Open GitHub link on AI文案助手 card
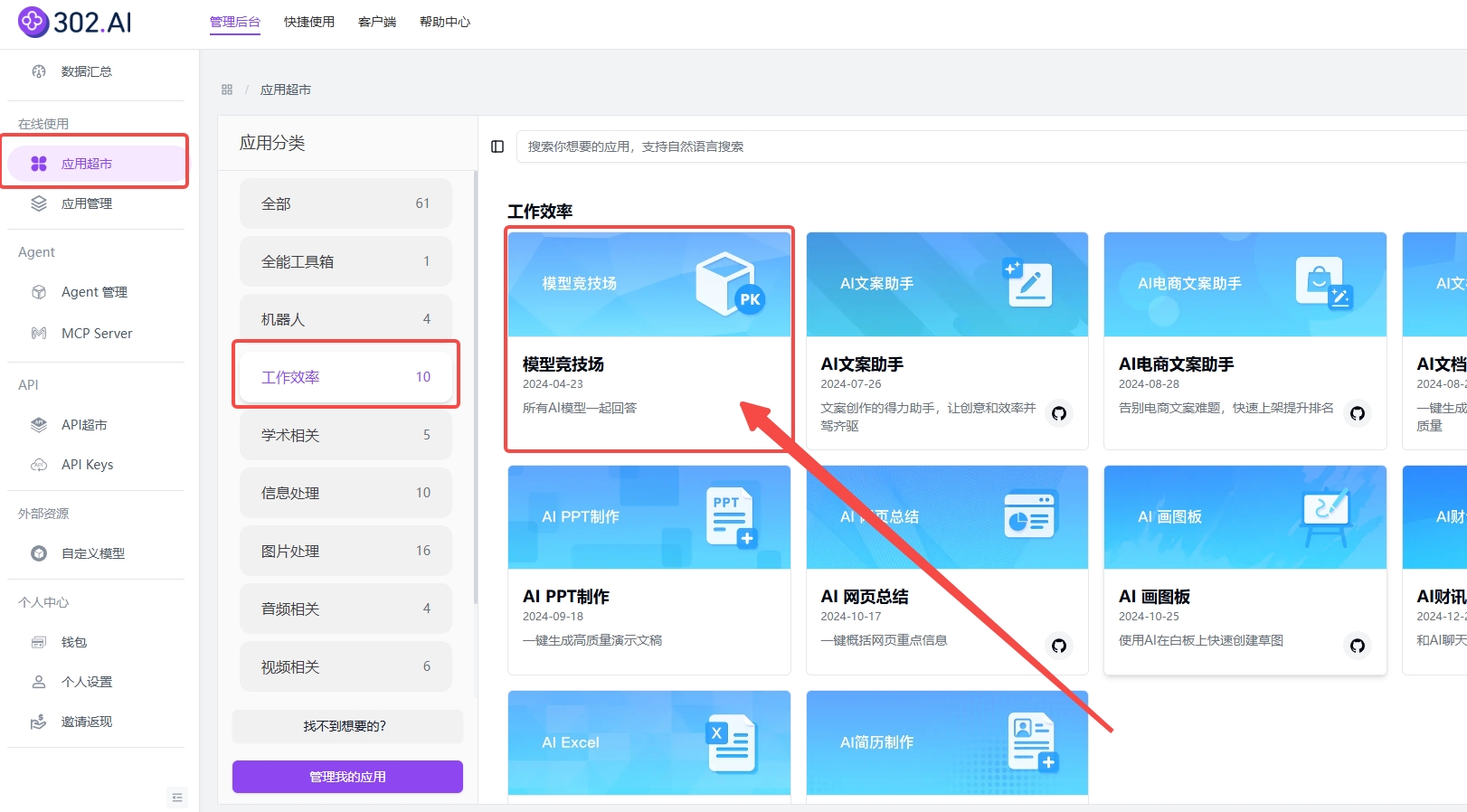 pyautogui.click(x=1059, y=413)
